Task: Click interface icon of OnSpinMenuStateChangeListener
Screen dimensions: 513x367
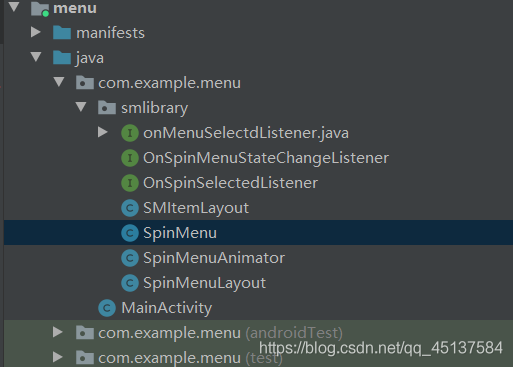Action: click(x=130, y=158)
